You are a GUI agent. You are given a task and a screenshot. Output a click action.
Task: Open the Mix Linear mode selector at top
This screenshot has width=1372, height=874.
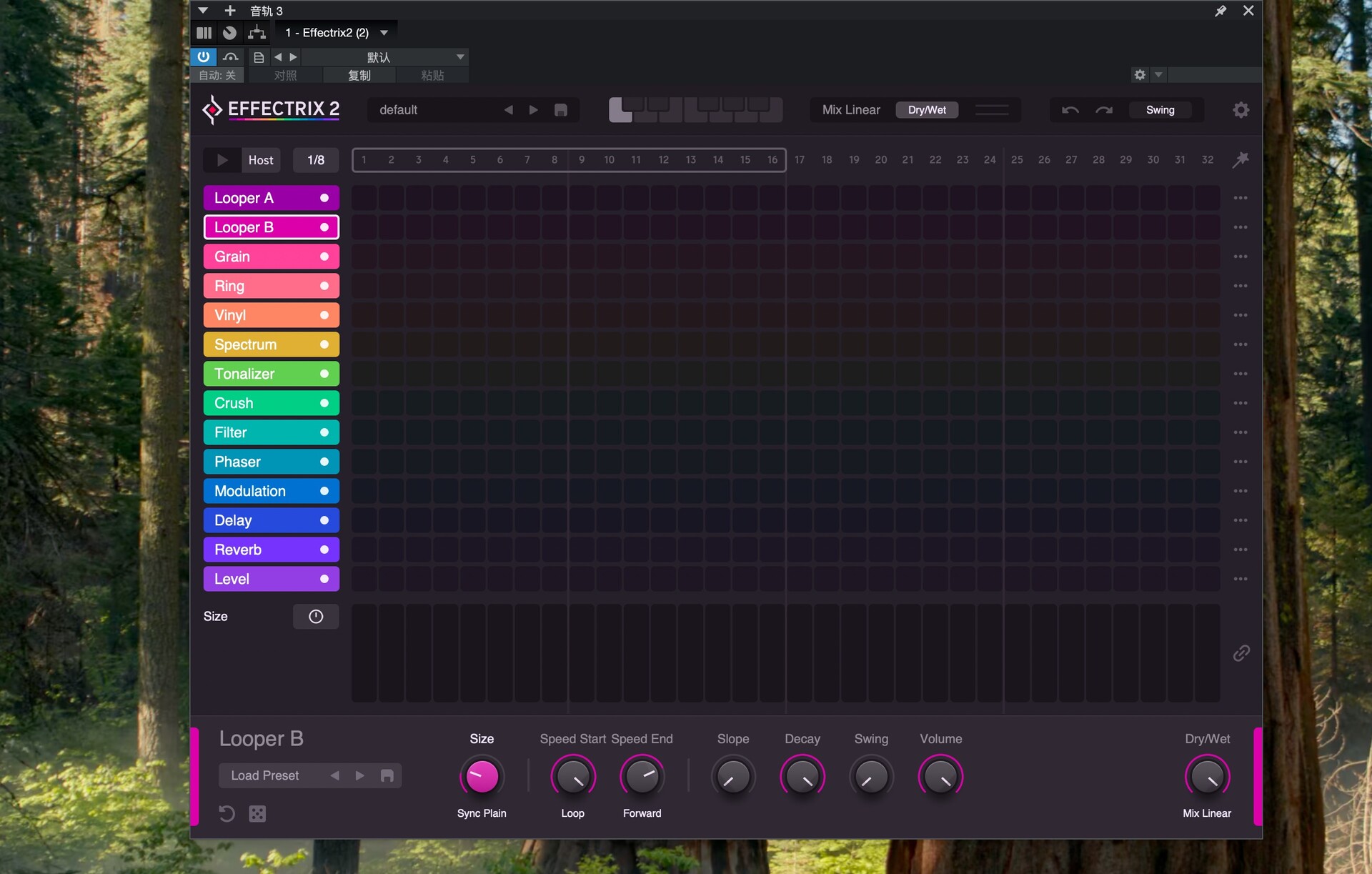click(x=850, y=110)
